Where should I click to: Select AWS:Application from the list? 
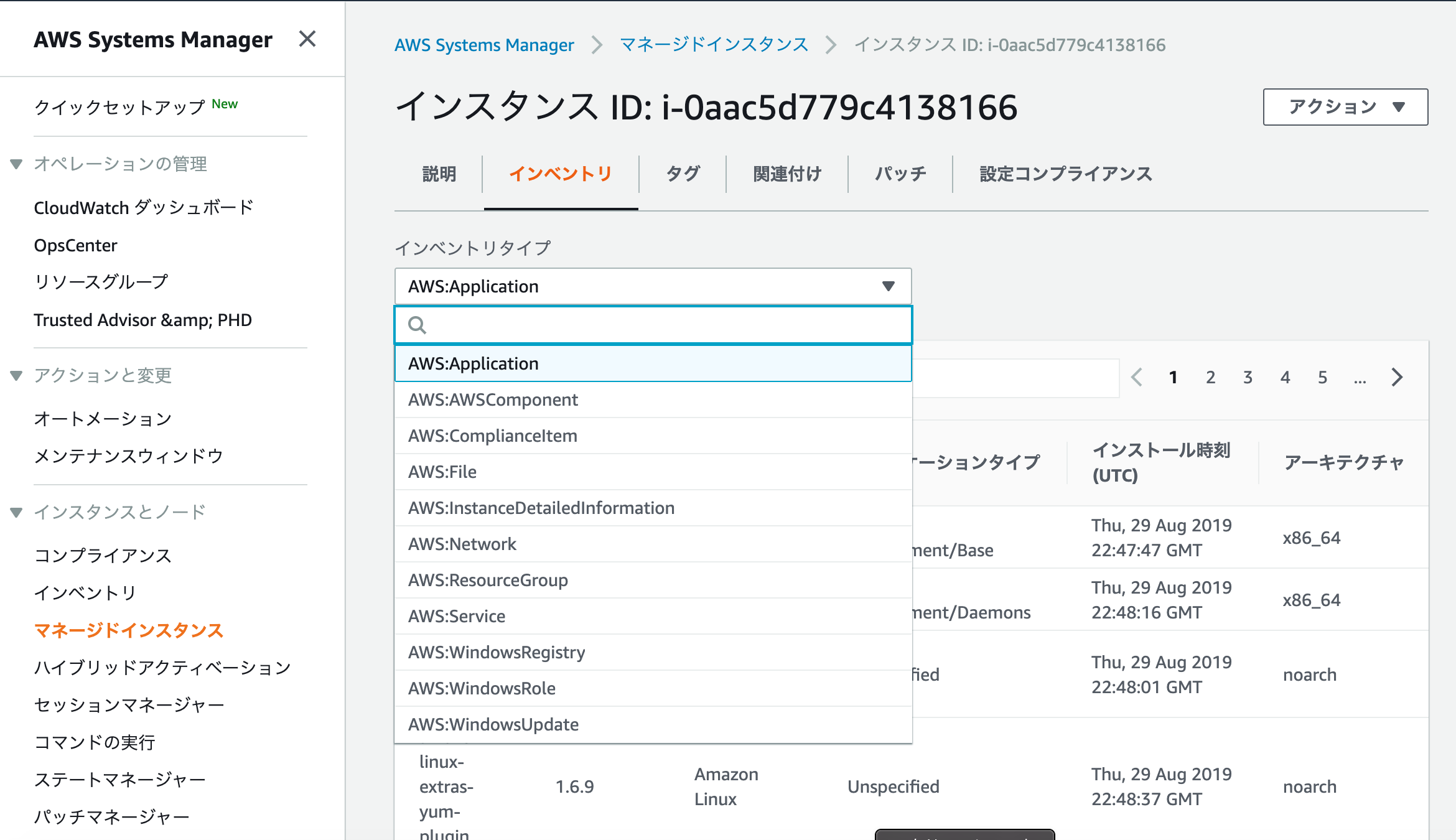tap(653, 363)
